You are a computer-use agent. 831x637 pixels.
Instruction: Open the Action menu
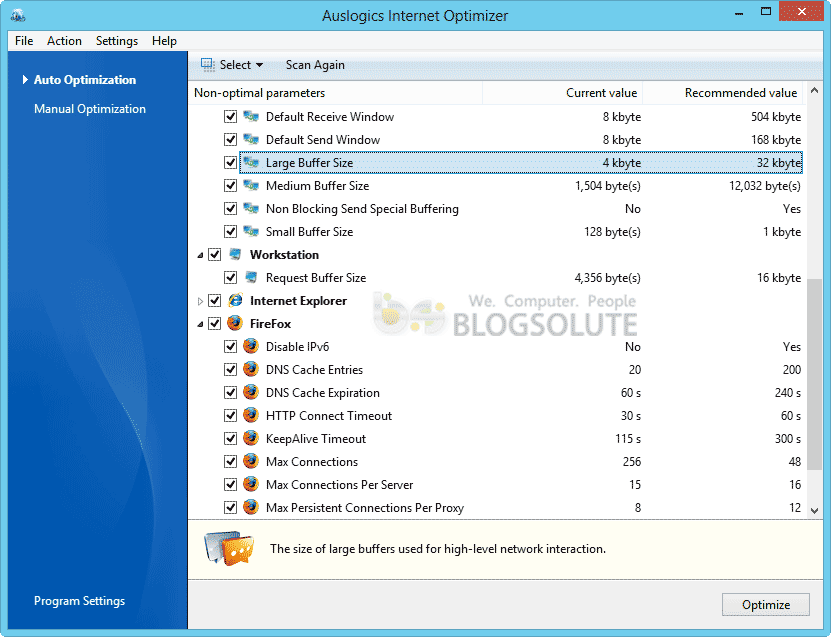(x=64, y=41)
